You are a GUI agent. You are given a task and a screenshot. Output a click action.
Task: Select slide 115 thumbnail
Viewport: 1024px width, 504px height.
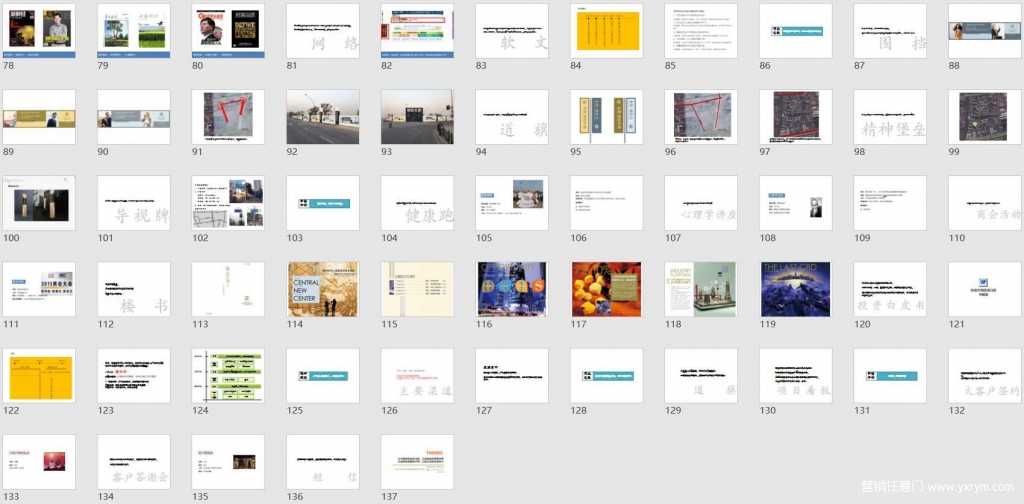pyautogui.click(x=417, y=289)
